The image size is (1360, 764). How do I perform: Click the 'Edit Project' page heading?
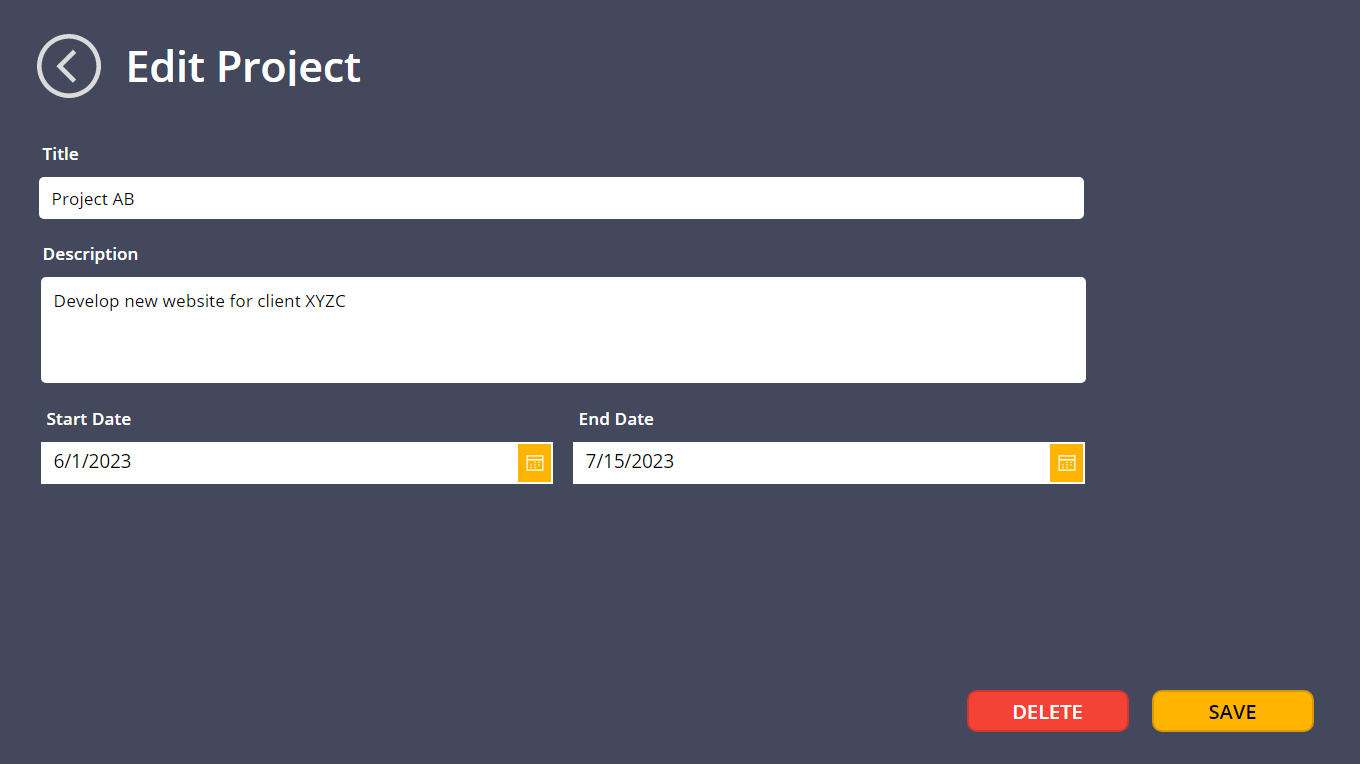click(x=243, y=66)
